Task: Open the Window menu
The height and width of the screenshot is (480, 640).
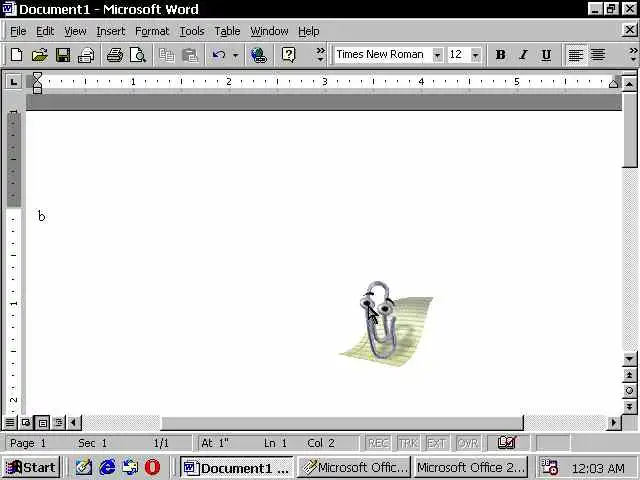Action: (269, 31)
